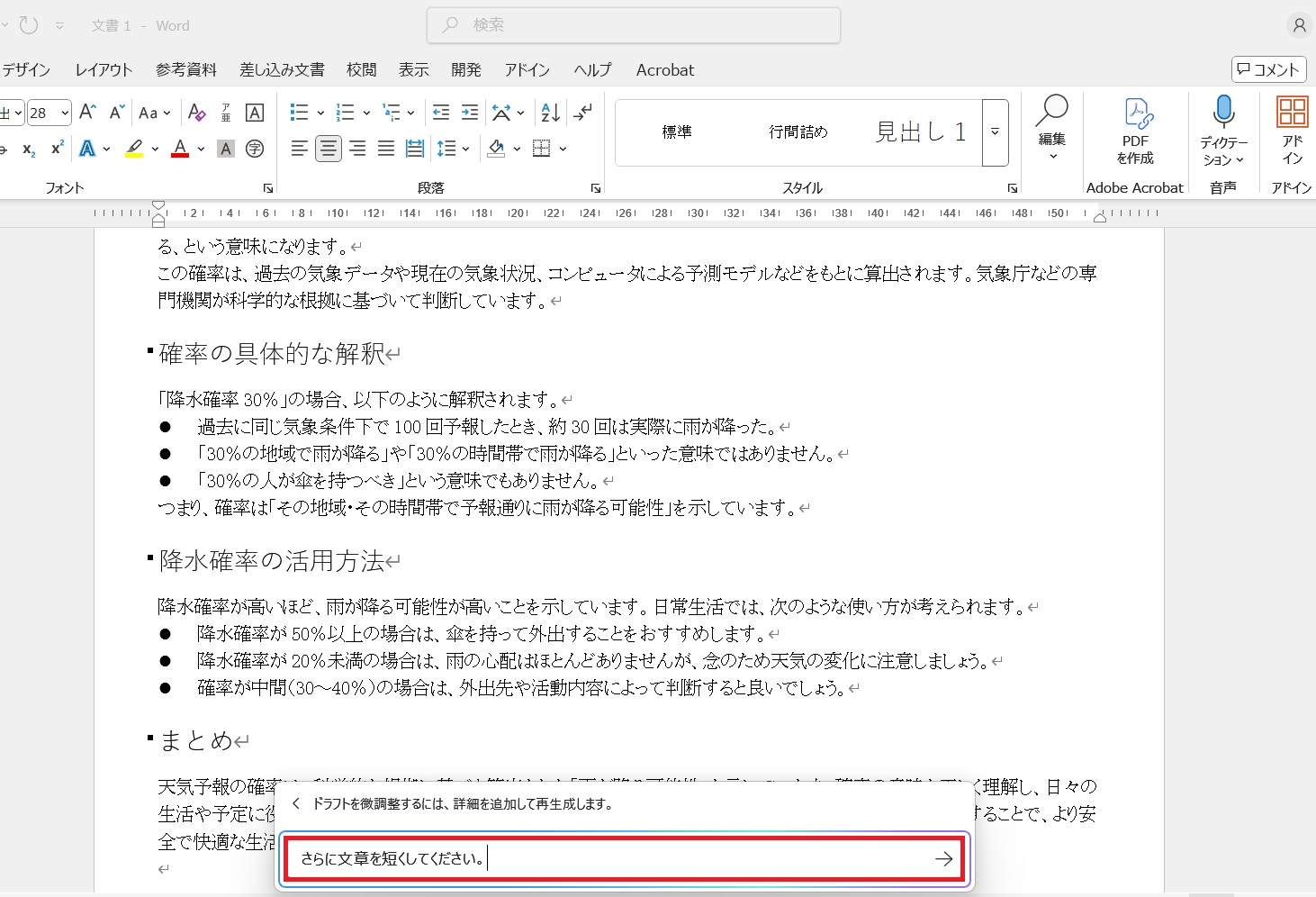Apply the 見出し 1 style

(x=920, y=132)
